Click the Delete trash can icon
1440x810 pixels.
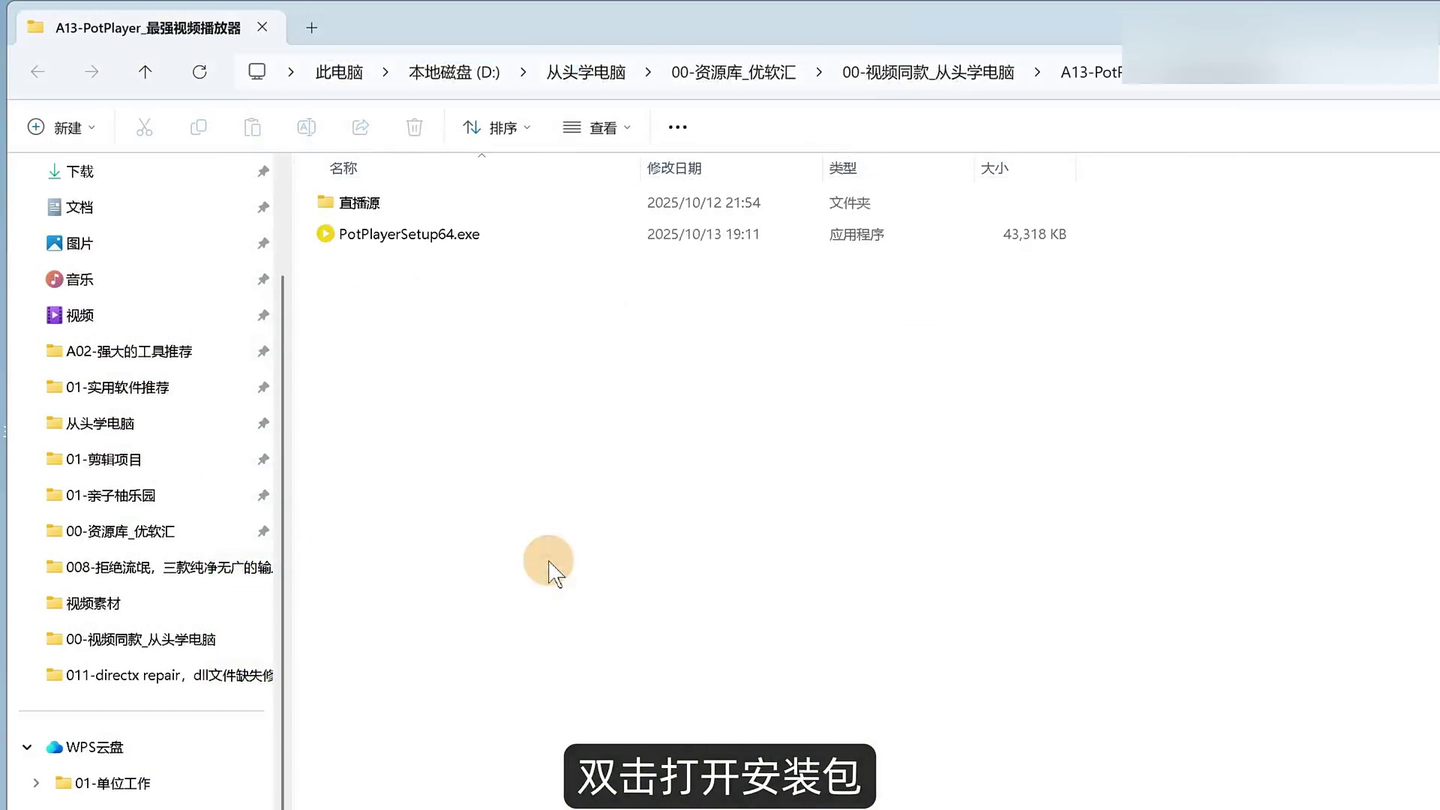click(x=414, y=127)
